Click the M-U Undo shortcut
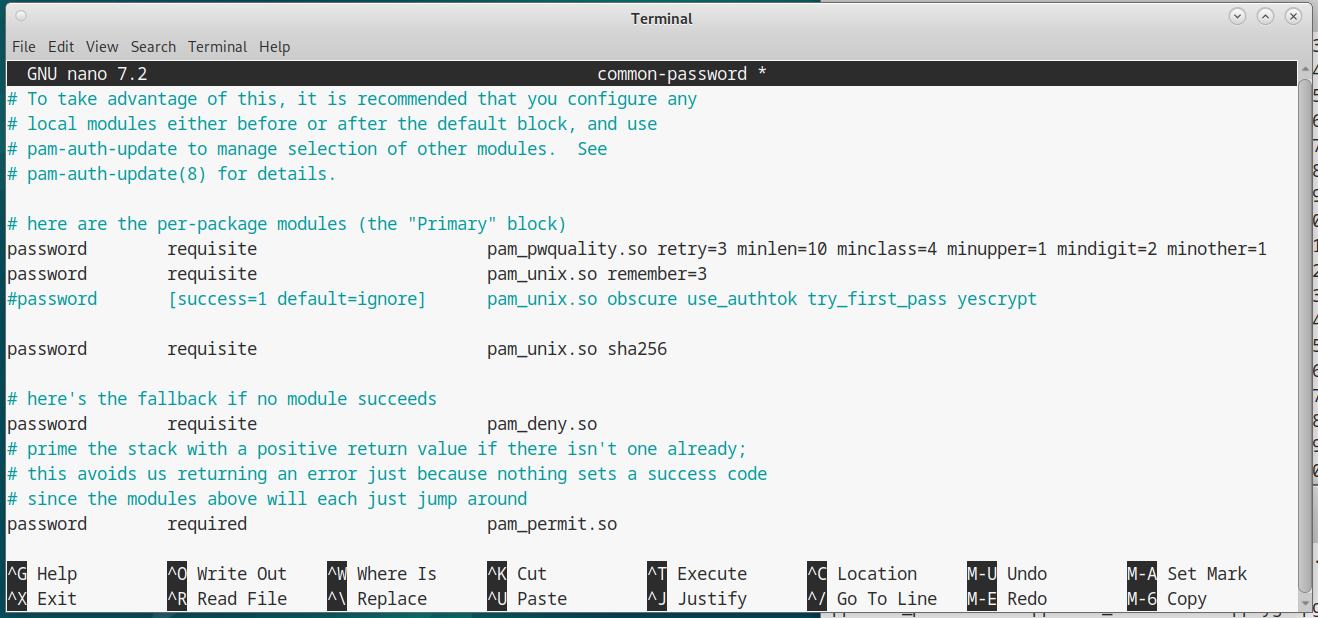1318x618 pixels. click(1007, 574)
